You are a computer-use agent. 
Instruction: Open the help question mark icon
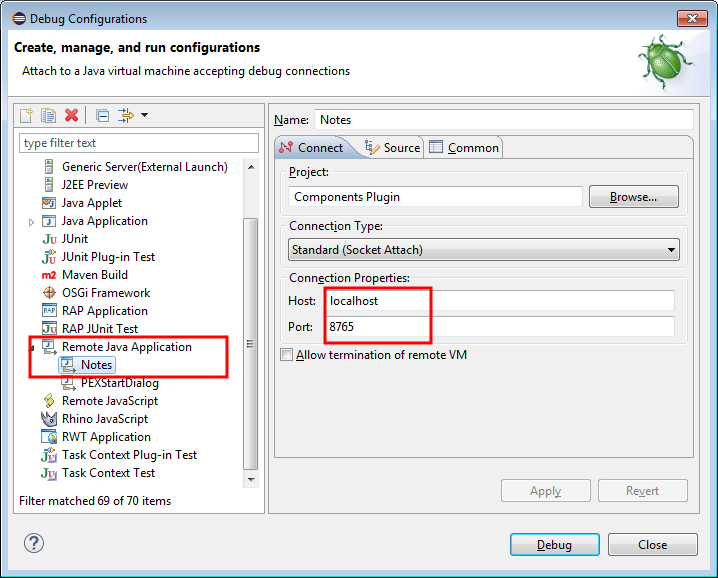pyautogui.click(x=34, y=544)
